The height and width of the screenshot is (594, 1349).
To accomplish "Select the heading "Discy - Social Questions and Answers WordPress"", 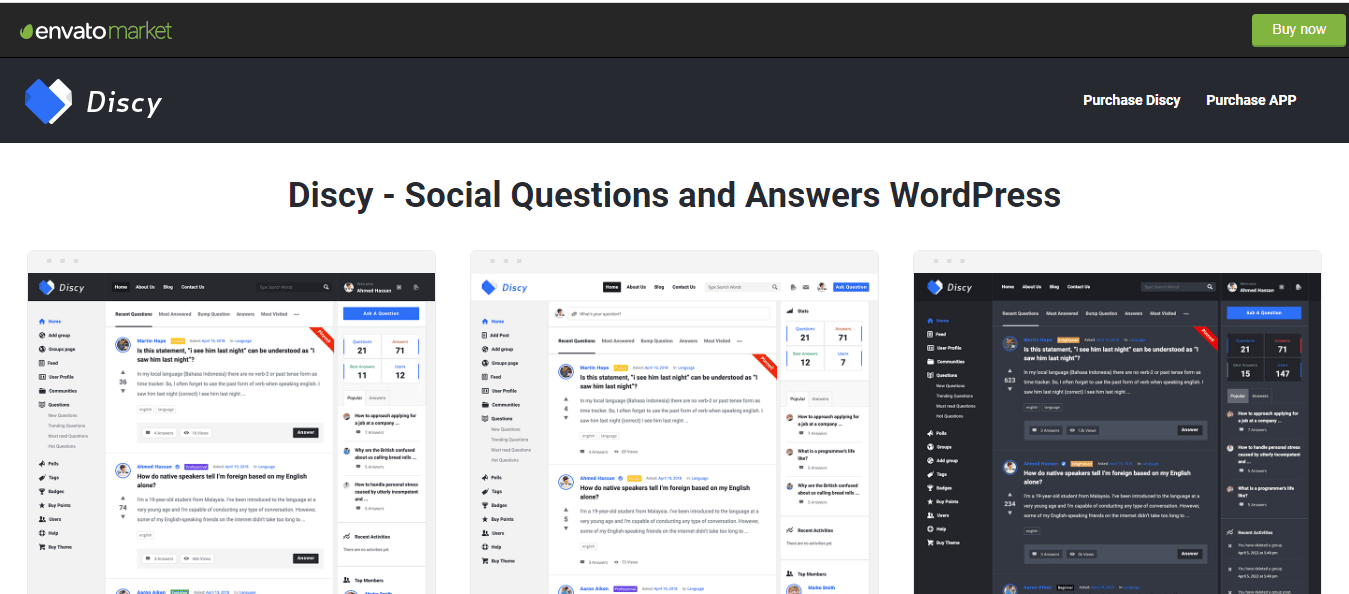I will (674, 194).
